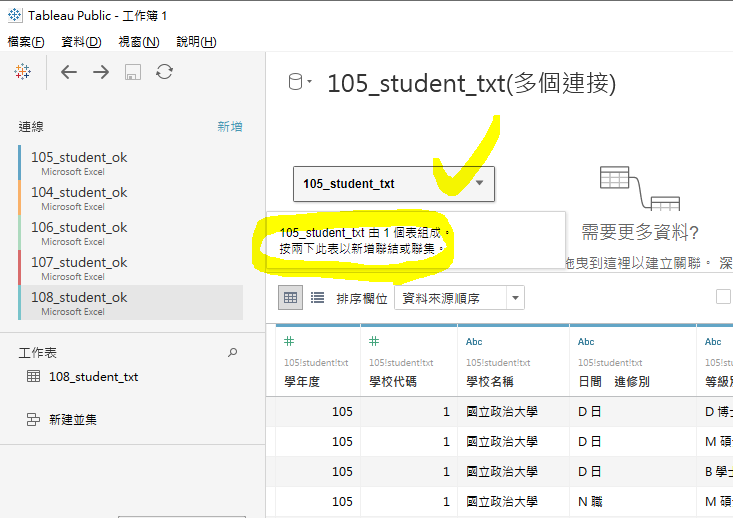Go forward with the right arrow
733x518 pixels.
click(101, 72)
